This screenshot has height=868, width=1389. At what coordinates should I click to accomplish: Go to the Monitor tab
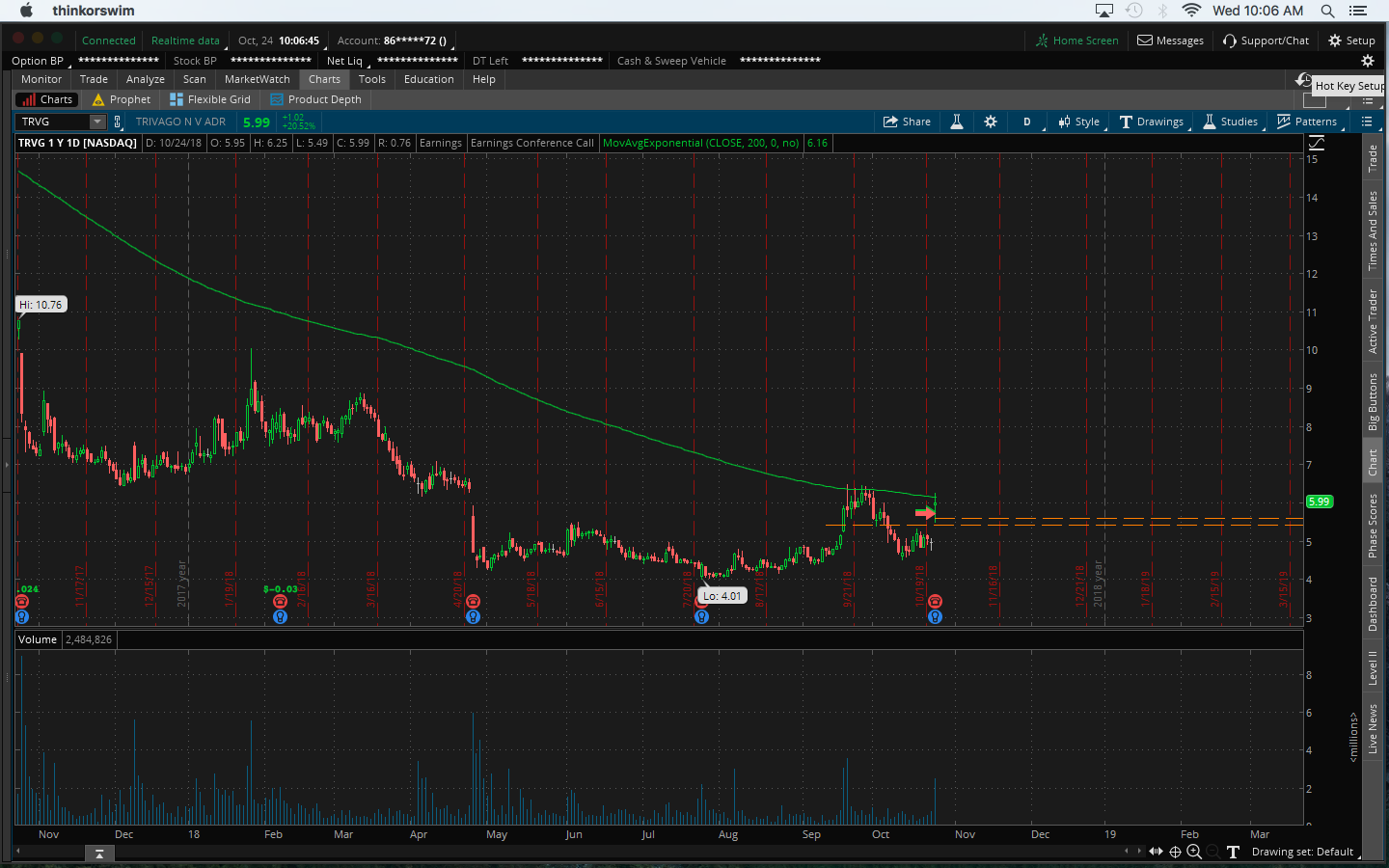[41, 79]
